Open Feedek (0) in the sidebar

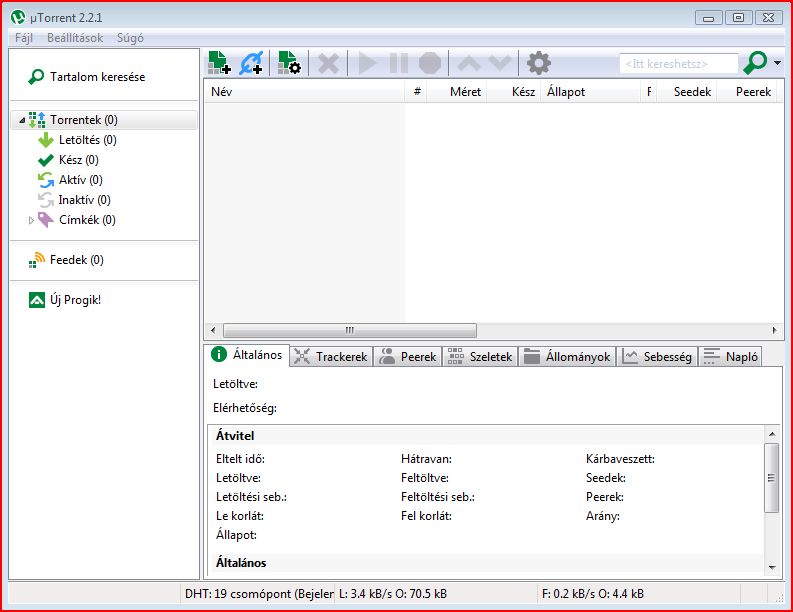coord(66,260)
